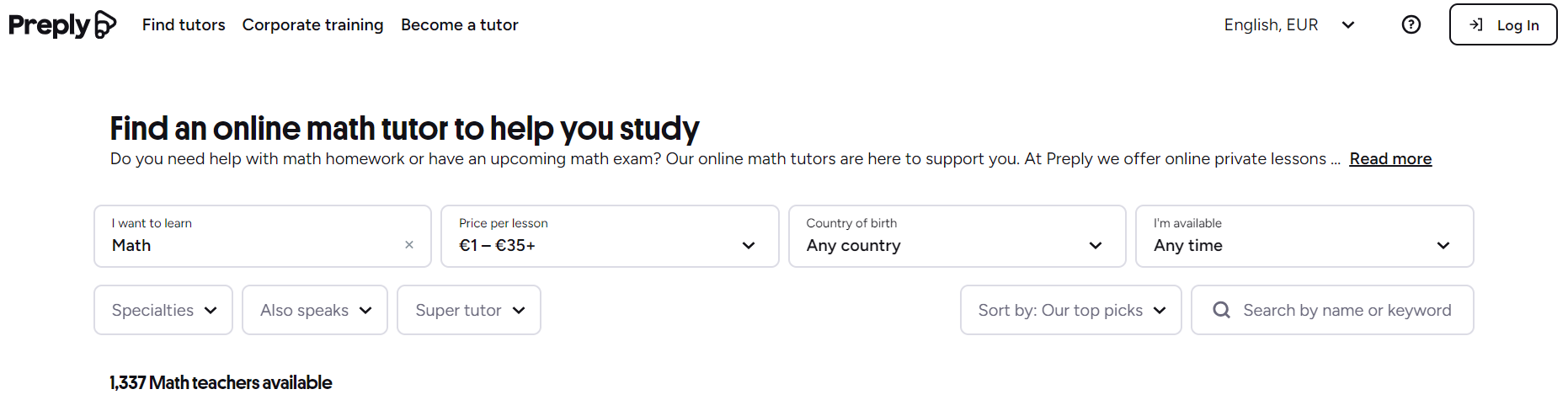This screenshot has width=1568, height=400.
Task: Click the login arrow icon
Action: [1476, 24]
